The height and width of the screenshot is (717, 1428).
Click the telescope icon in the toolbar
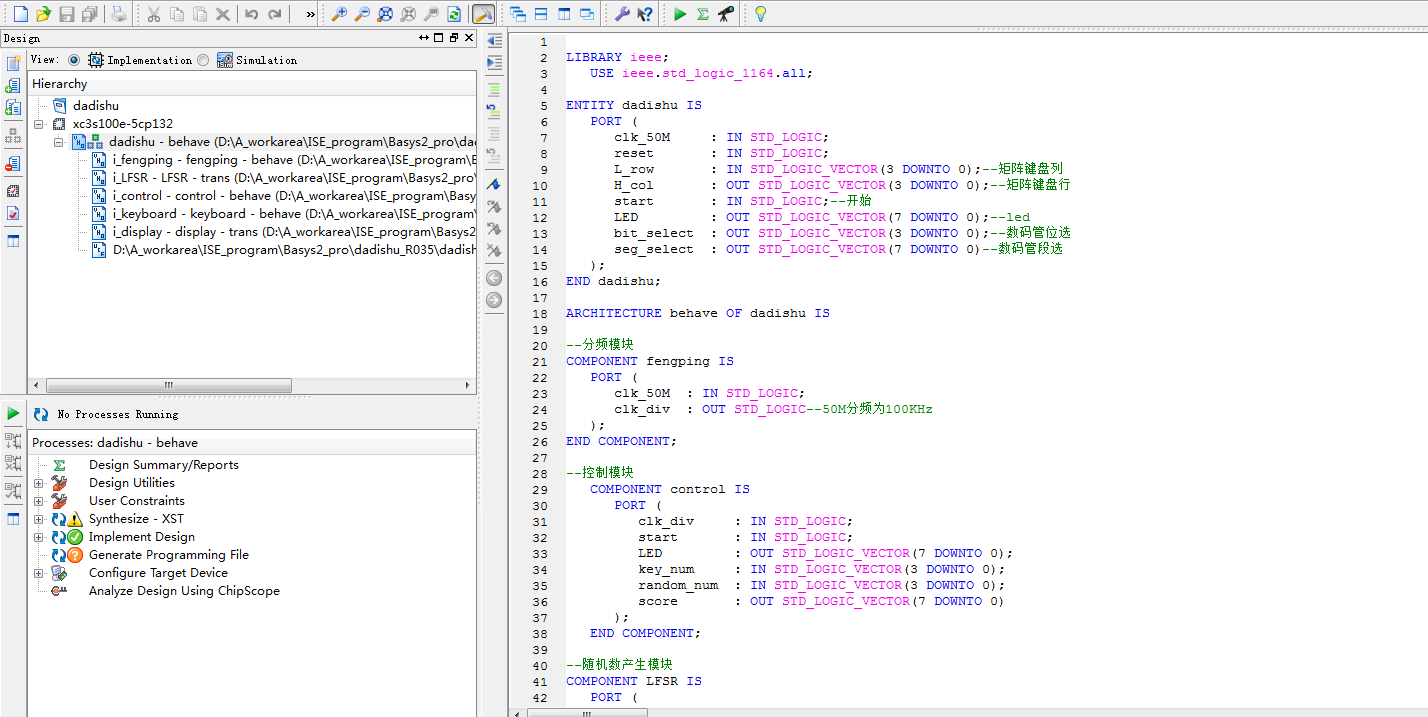click(726, 14)
